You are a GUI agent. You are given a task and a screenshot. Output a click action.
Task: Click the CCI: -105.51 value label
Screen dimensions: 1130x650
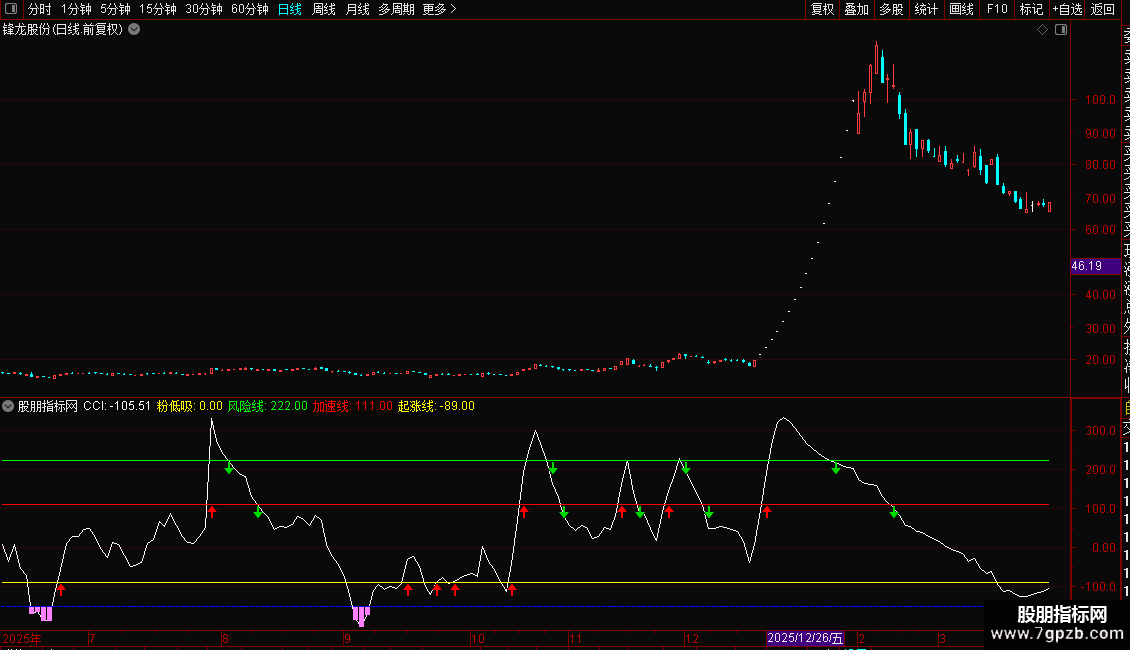click(117, 406)
